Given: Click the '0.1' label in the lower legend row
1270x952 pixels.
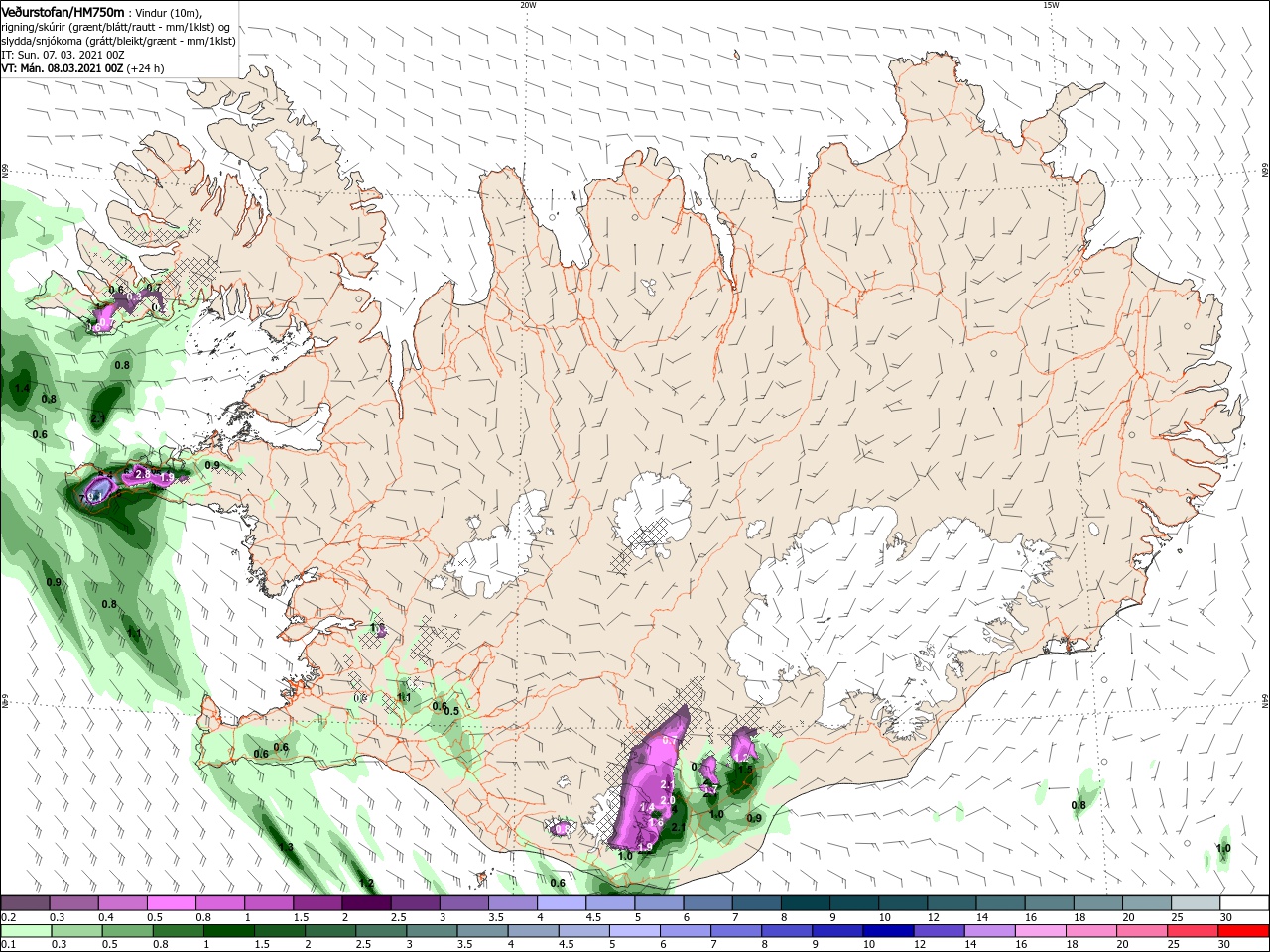Looking at the screenshot, I should 9,945.
